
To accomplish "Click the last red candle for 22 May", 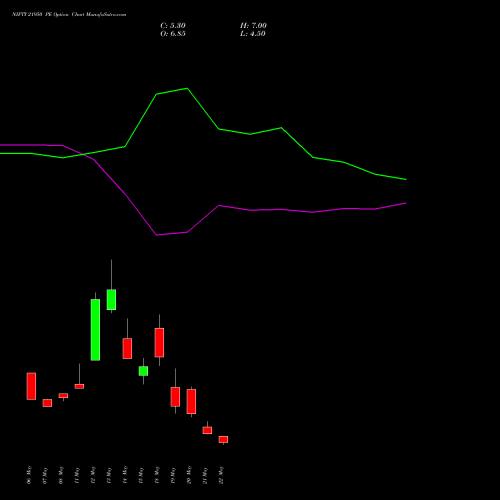I will [x=223, y=439].
